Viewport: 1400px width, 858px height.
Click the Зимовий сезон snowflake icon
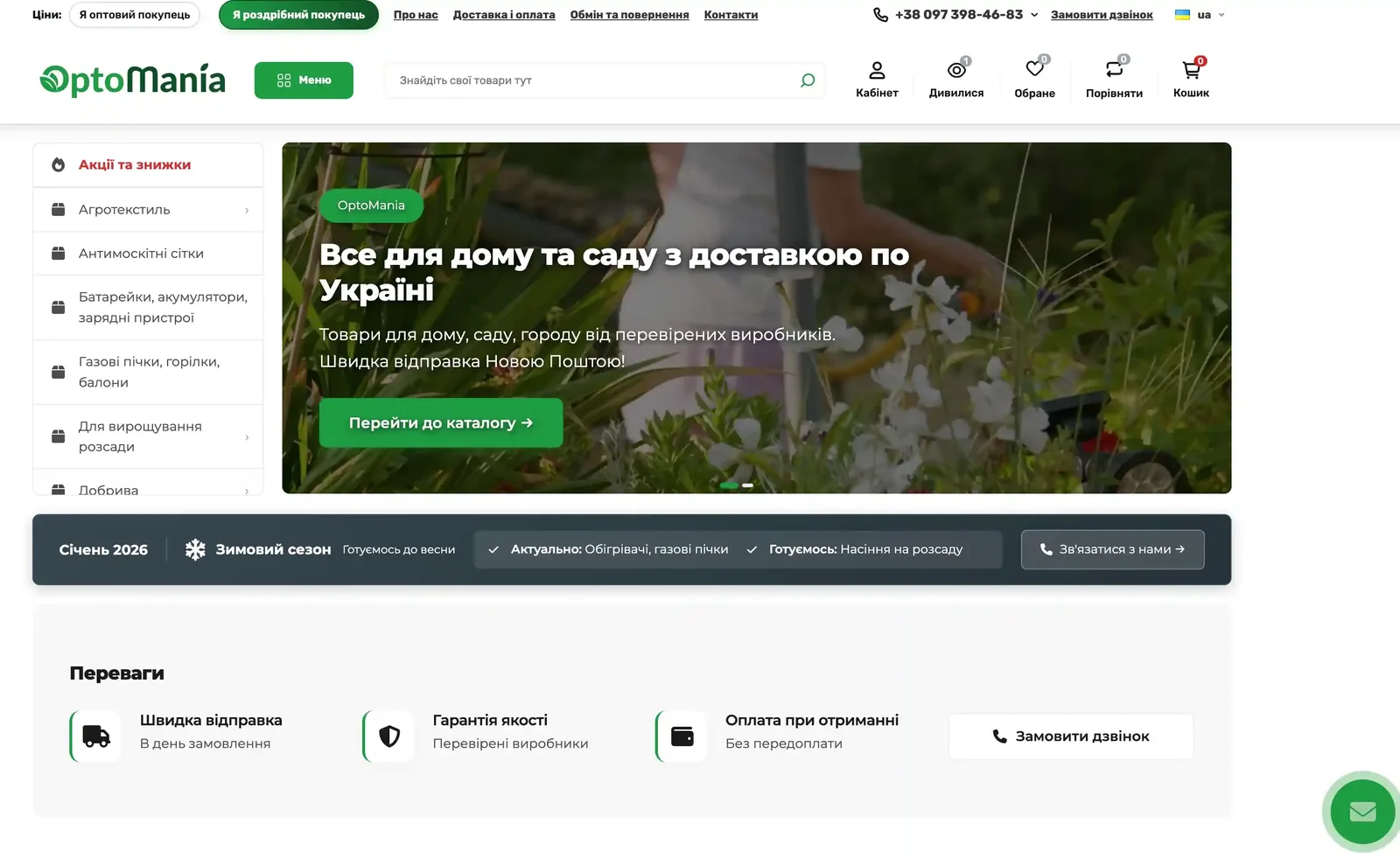(x=195, y=549)
